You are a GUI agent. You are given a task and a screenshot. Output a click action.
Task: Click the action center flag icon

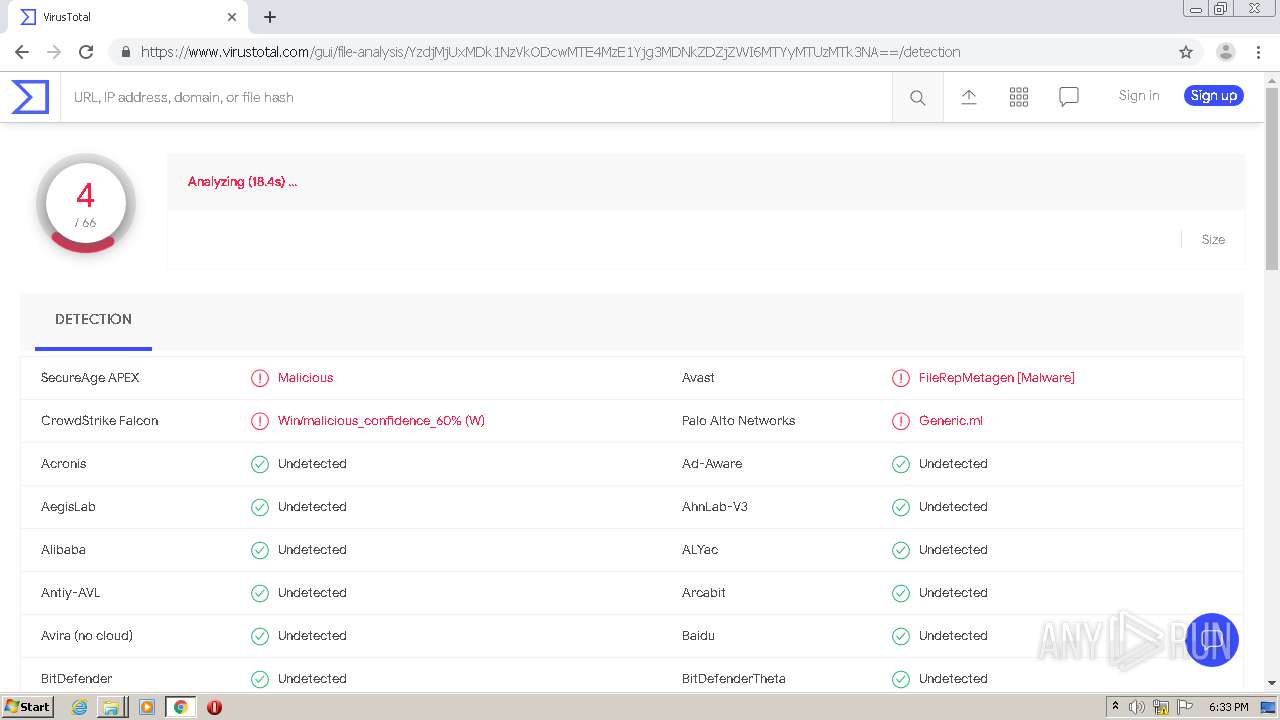coord(1185,707)
